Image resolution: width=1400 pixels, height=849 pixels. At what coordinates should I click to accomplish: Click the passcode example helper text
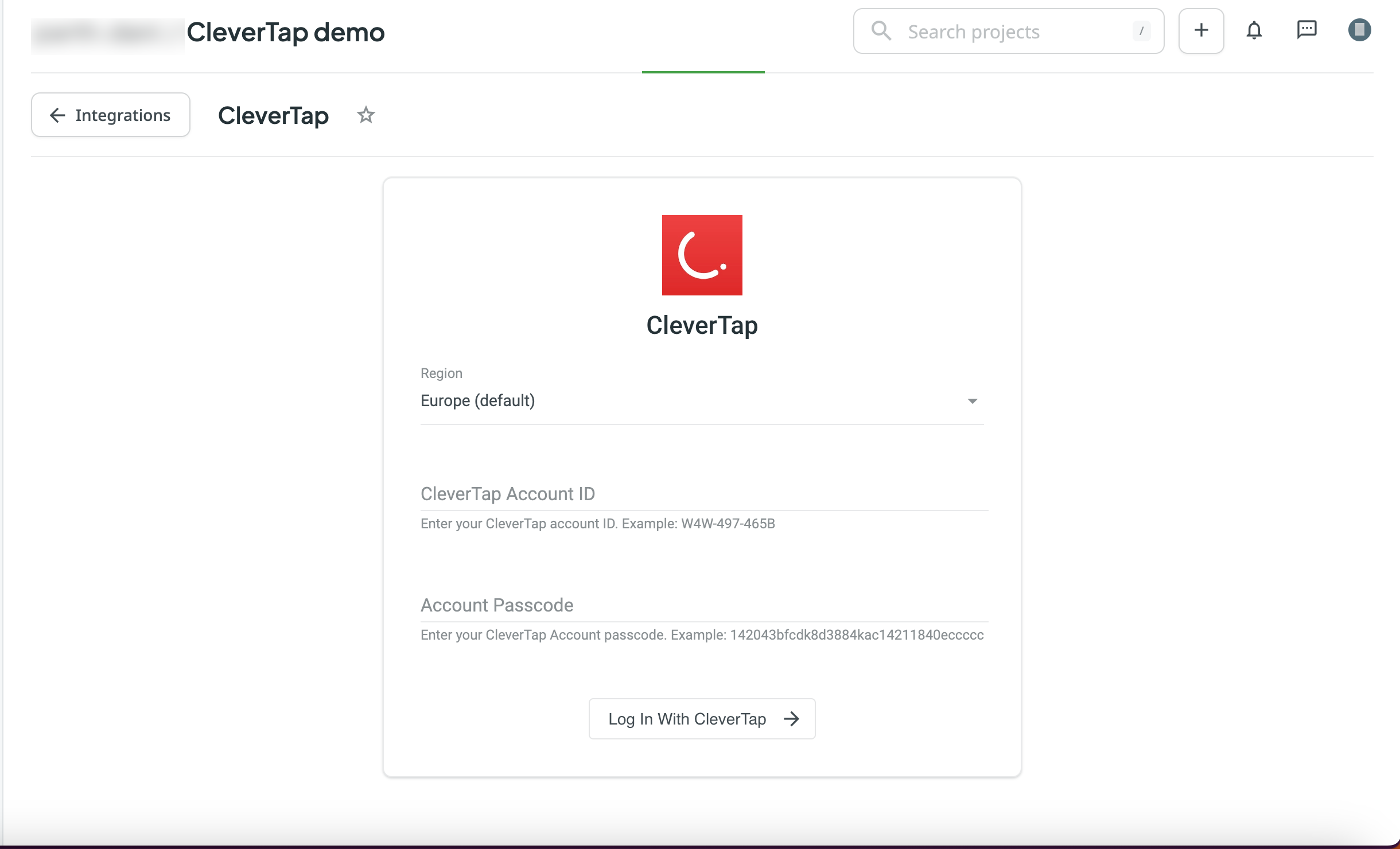click(x=702, y=635)
